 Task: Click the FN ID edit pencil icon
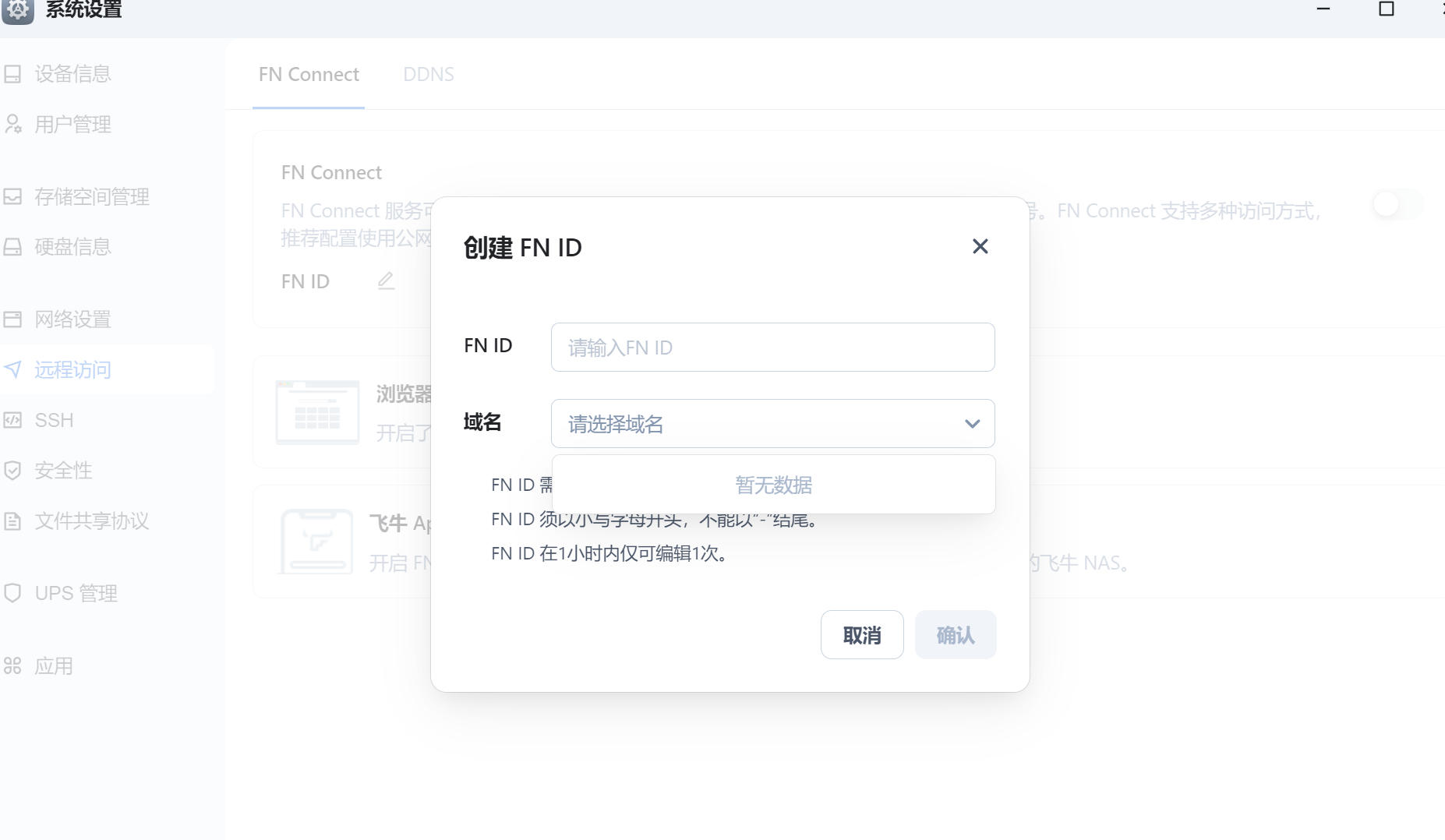tap(386, 281)
